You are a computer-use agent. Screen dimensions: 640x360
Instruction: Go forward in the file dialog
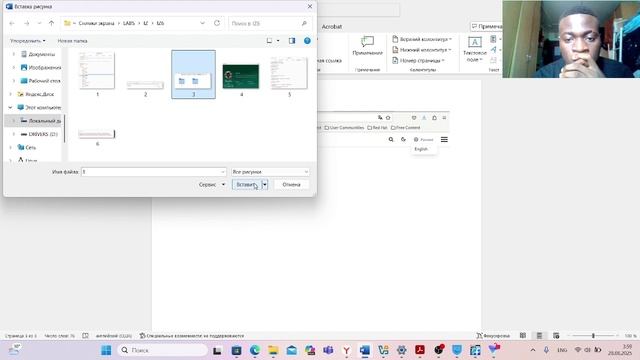27,23
